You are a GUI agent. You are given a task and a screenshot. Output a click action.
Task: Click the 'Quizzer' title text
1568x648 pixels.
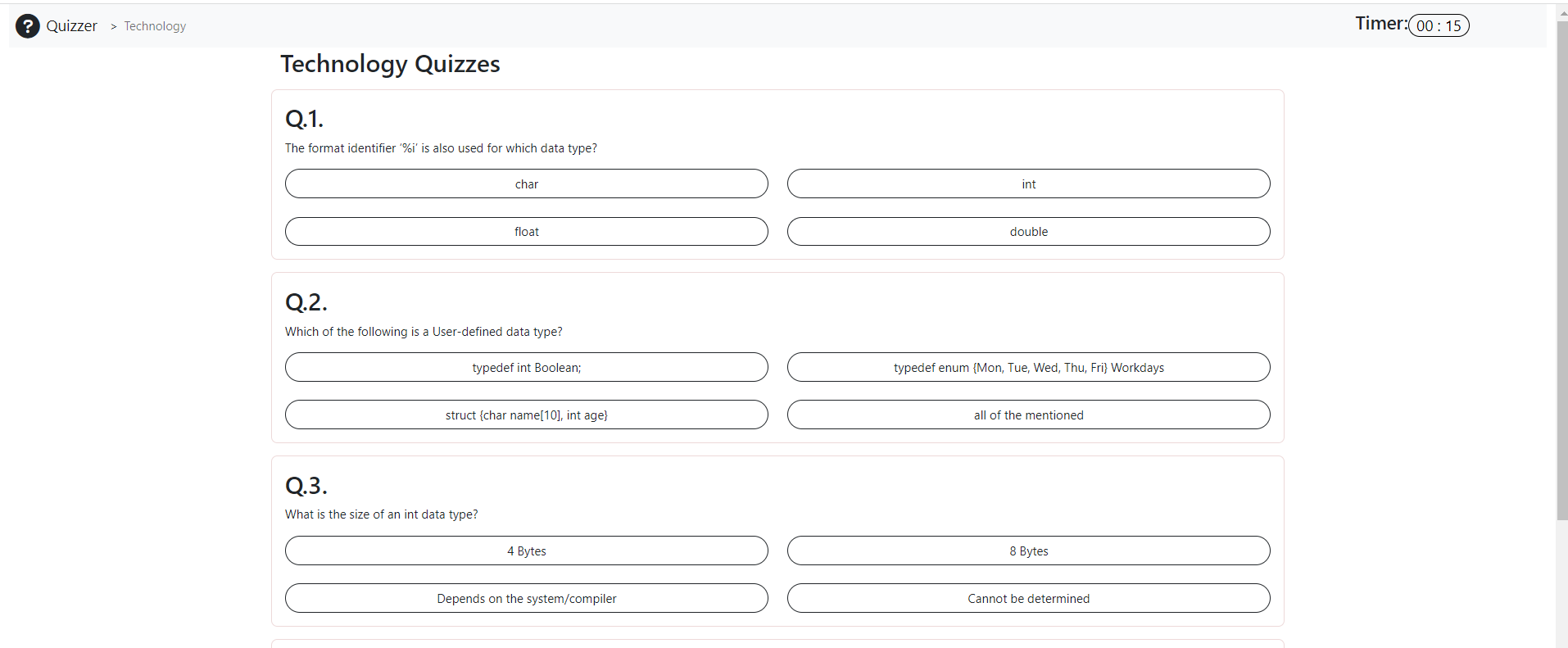coord(72,25)
